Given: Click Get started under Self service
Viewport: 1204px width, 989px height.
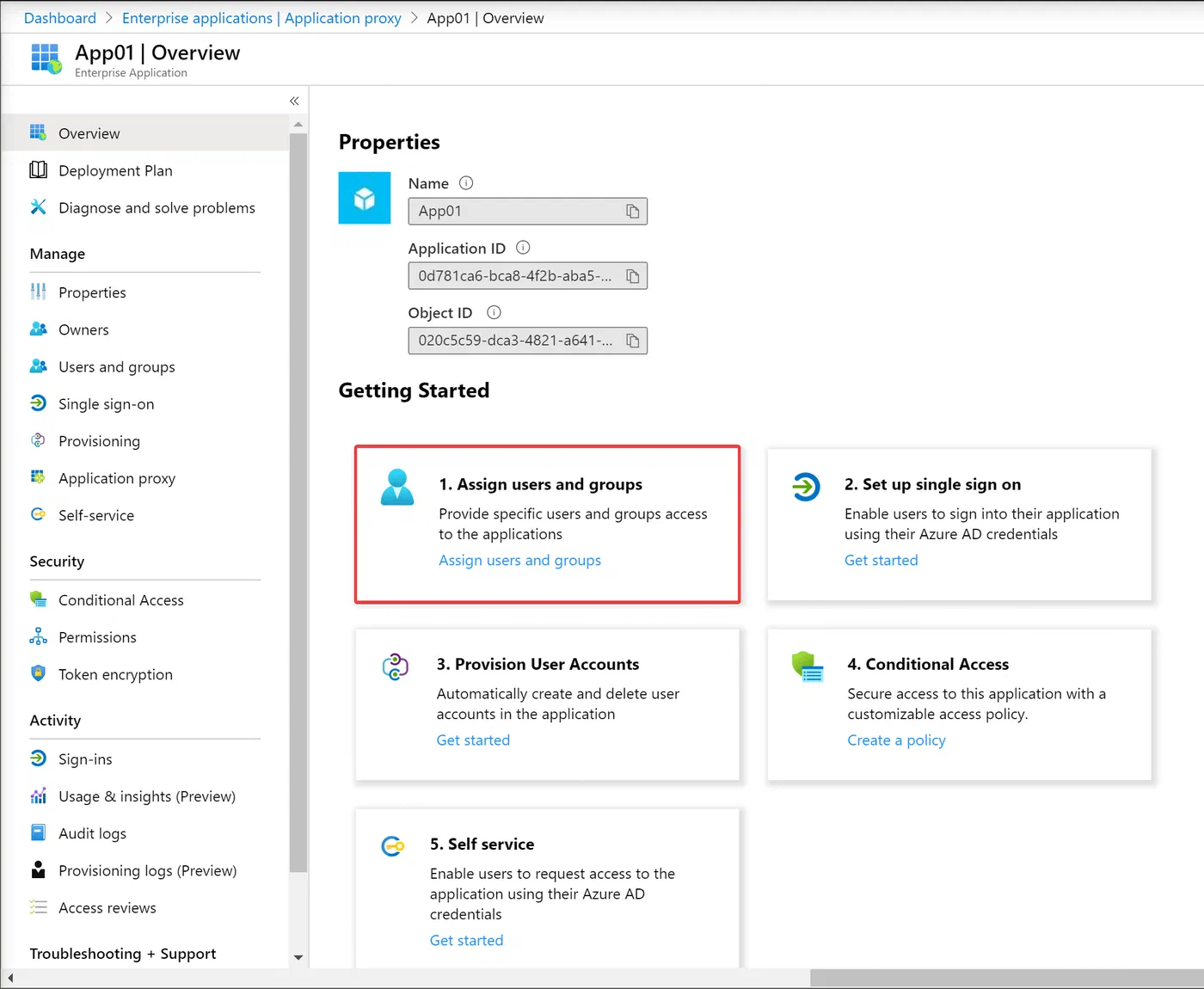Looking at the screenshot, I should click(x=466, y=940).
